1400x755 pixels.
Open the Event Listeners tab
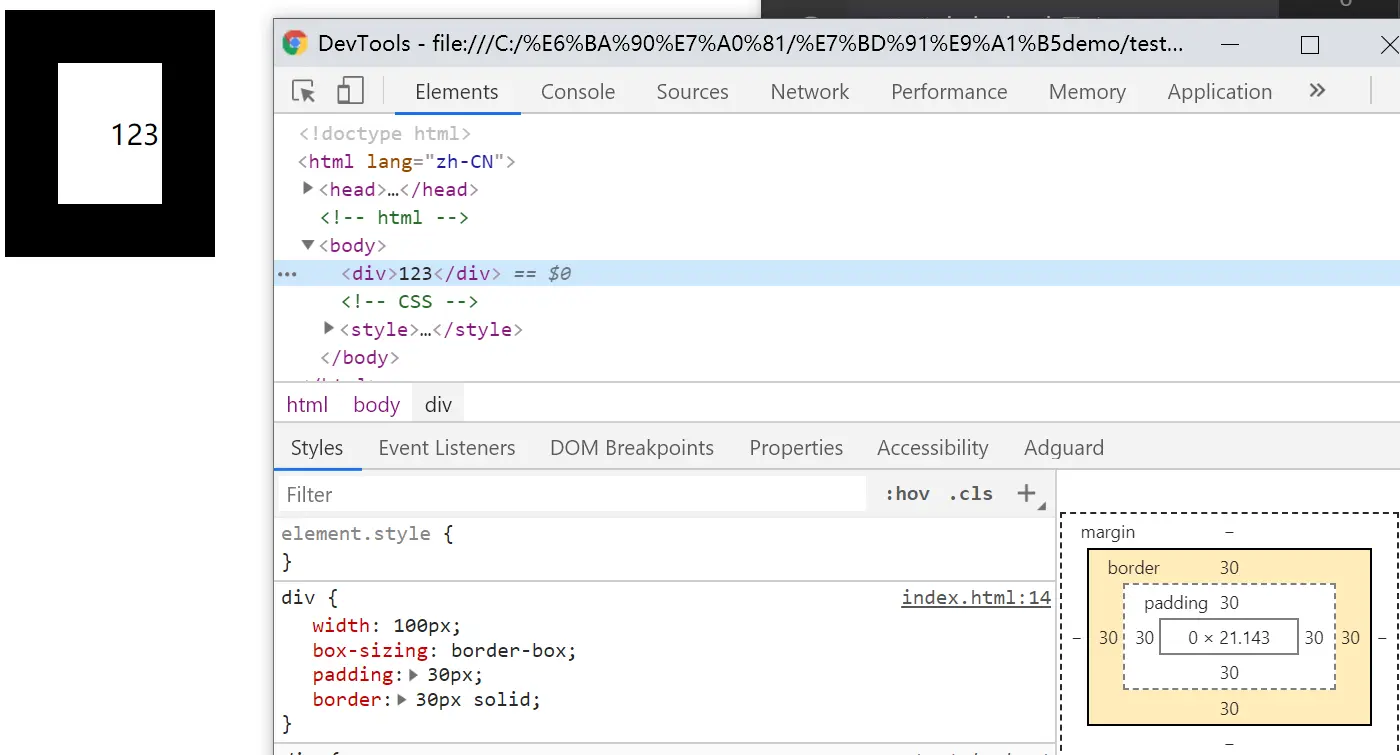click(x=447, y=448)
